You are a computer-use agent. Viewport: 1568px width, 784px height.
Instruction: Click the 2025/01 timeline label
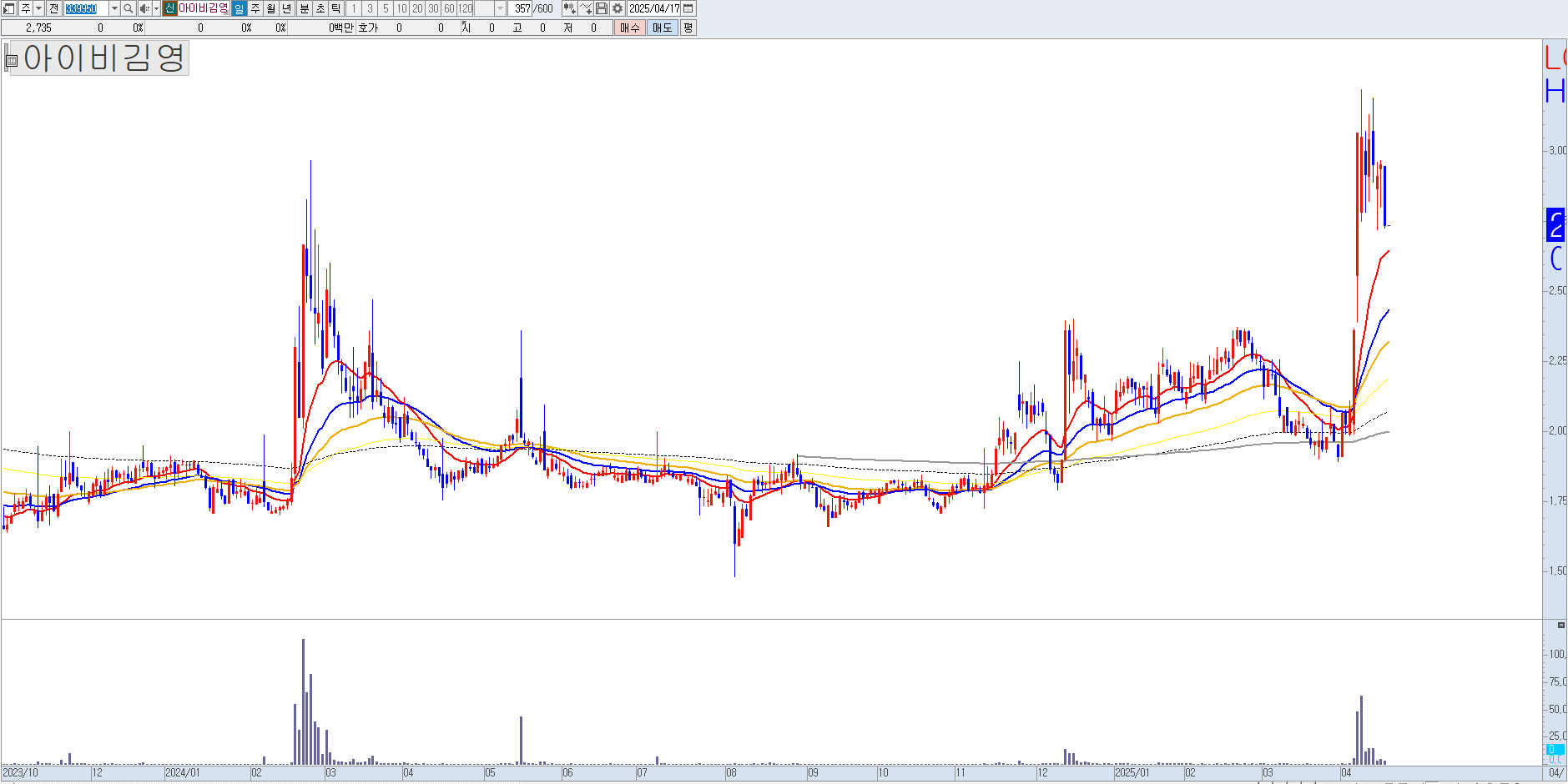click(x=1132, y=773)
